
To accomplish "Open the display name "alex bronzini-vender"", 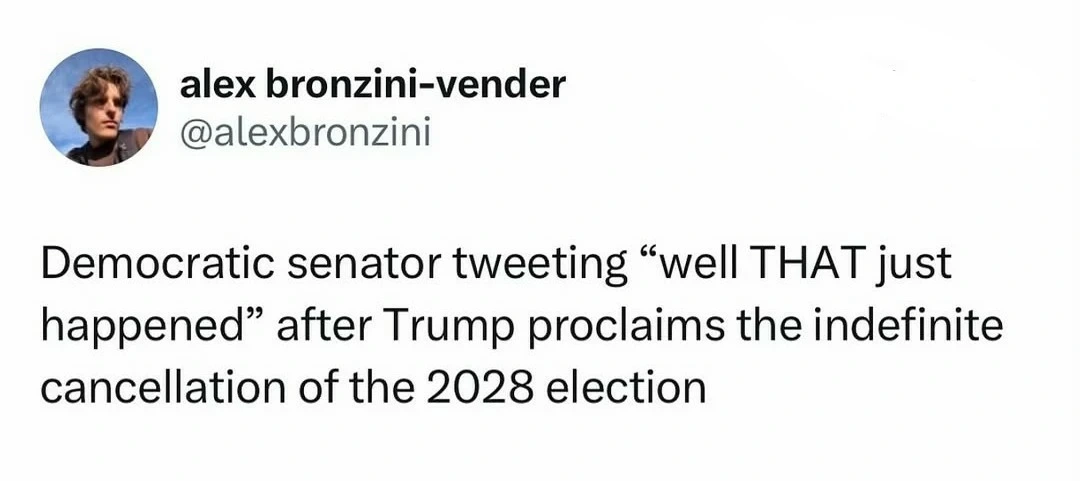I will pyautogui.click(x=372, y=86).
